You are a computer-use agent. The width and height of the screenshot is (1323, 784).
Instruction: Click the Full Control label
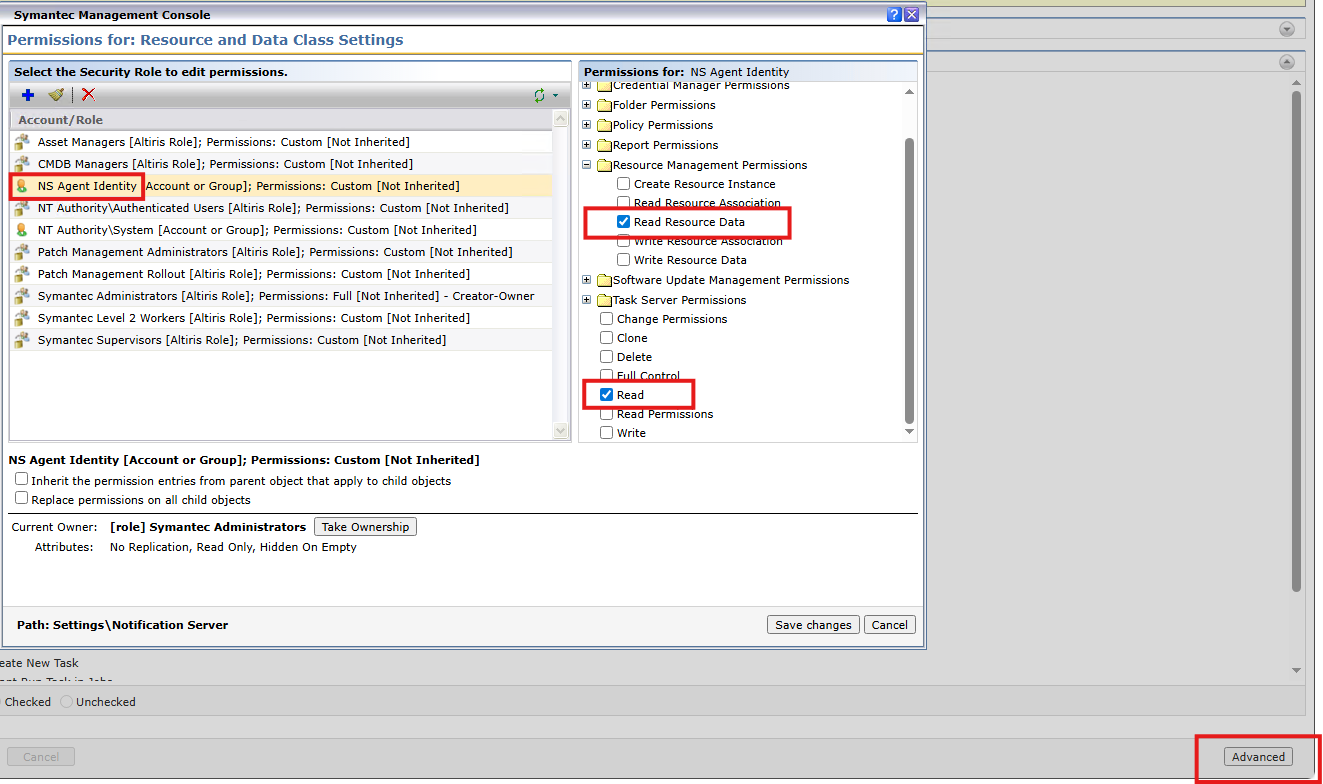pos(648,376)
